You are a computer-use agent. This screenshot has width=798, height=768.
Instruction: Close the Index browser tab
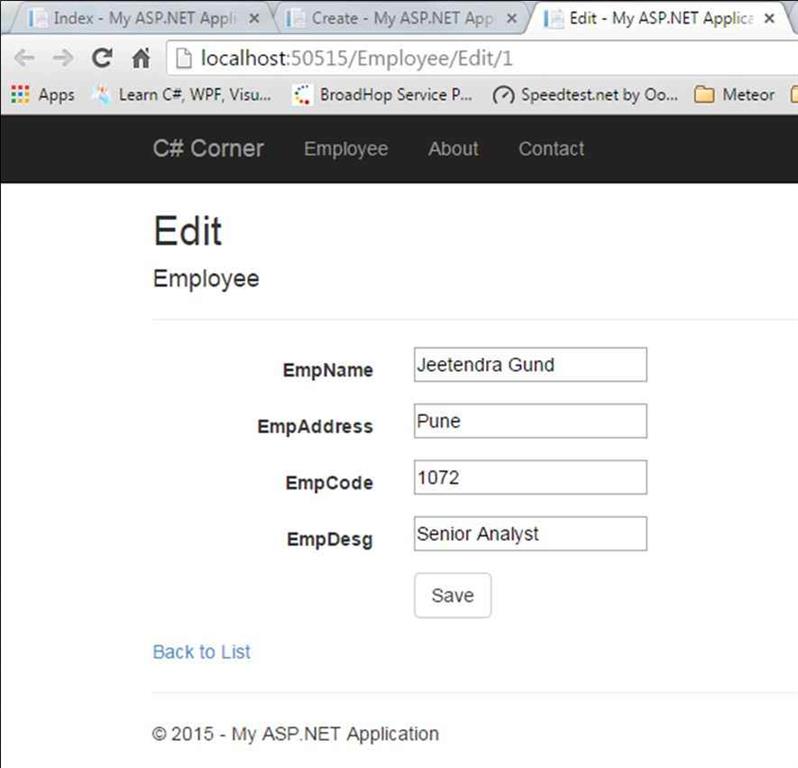253,18
